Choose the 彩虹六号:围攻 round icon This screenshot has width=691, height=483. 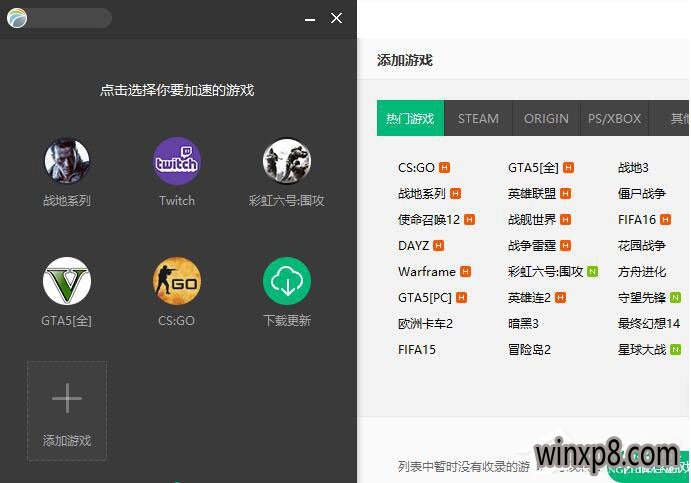287,160
